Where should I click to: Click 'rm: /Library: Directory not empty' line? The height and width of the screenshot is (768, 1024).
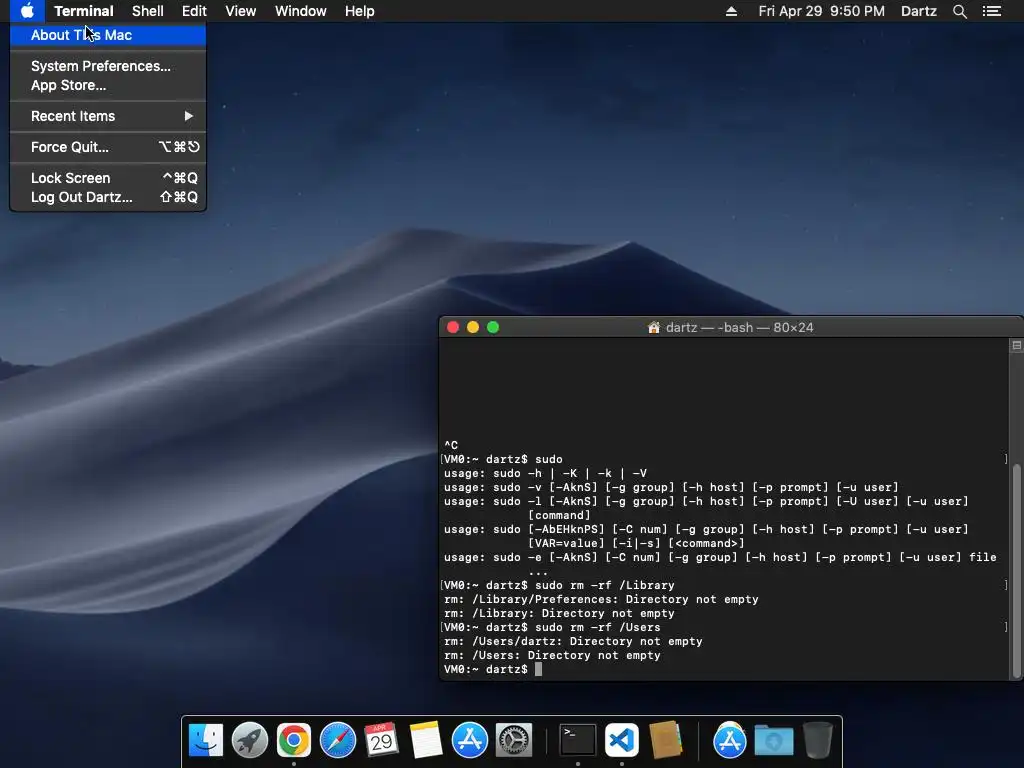click(x=559, y=613)
